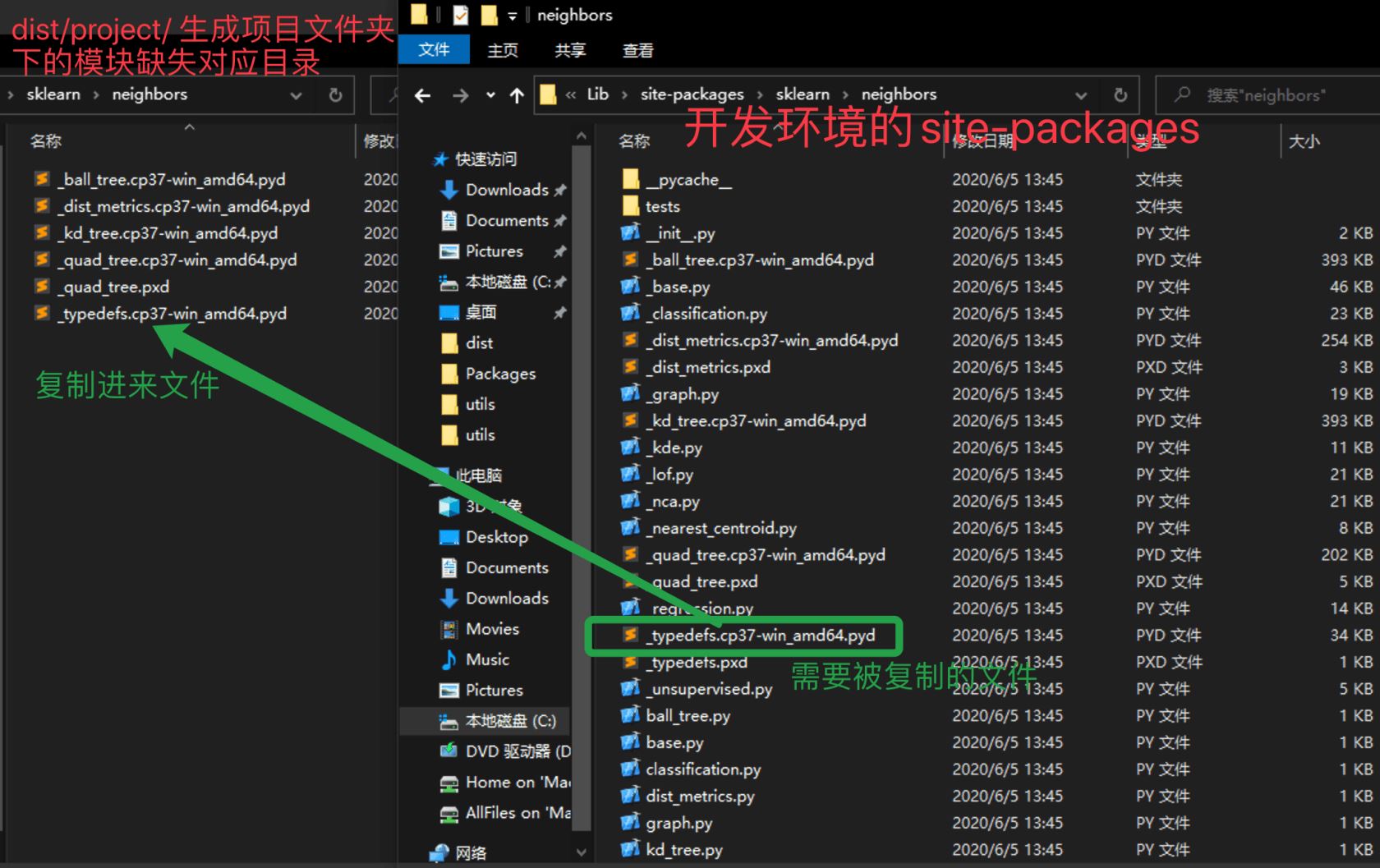The height and width of the screenshot is (868, 1380).
Task: Click the _kd_tree pyd icon in left-hand window
Action: pos(42,232)
